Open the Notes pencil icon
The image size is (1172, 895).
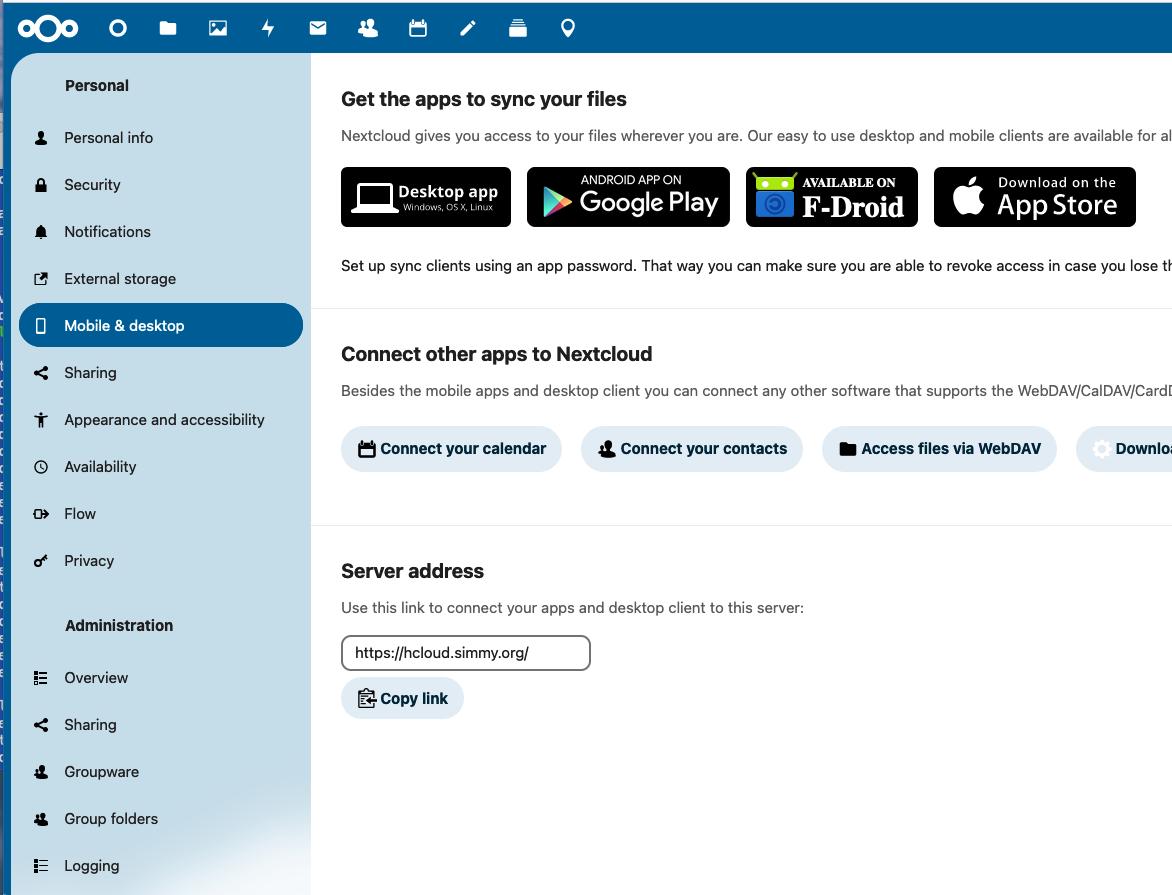click(468, 29)
